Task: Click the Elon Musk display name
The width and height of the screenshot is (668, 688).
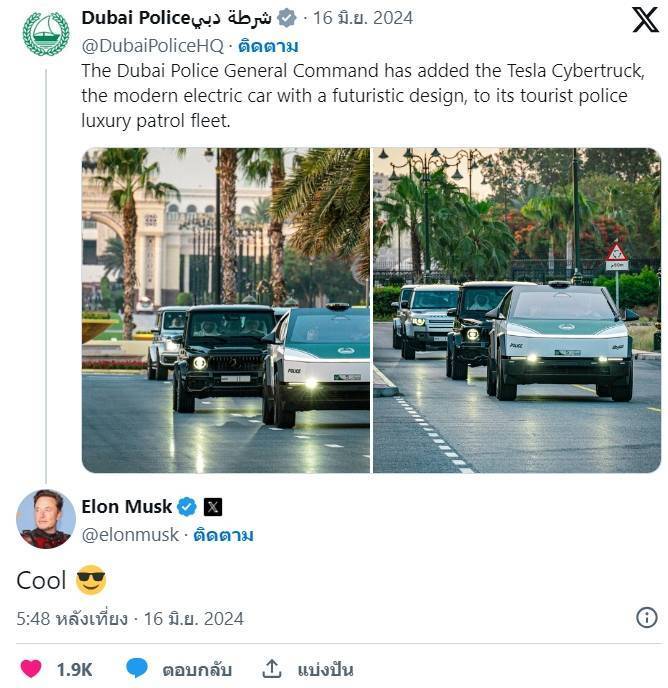Action: 126,507
